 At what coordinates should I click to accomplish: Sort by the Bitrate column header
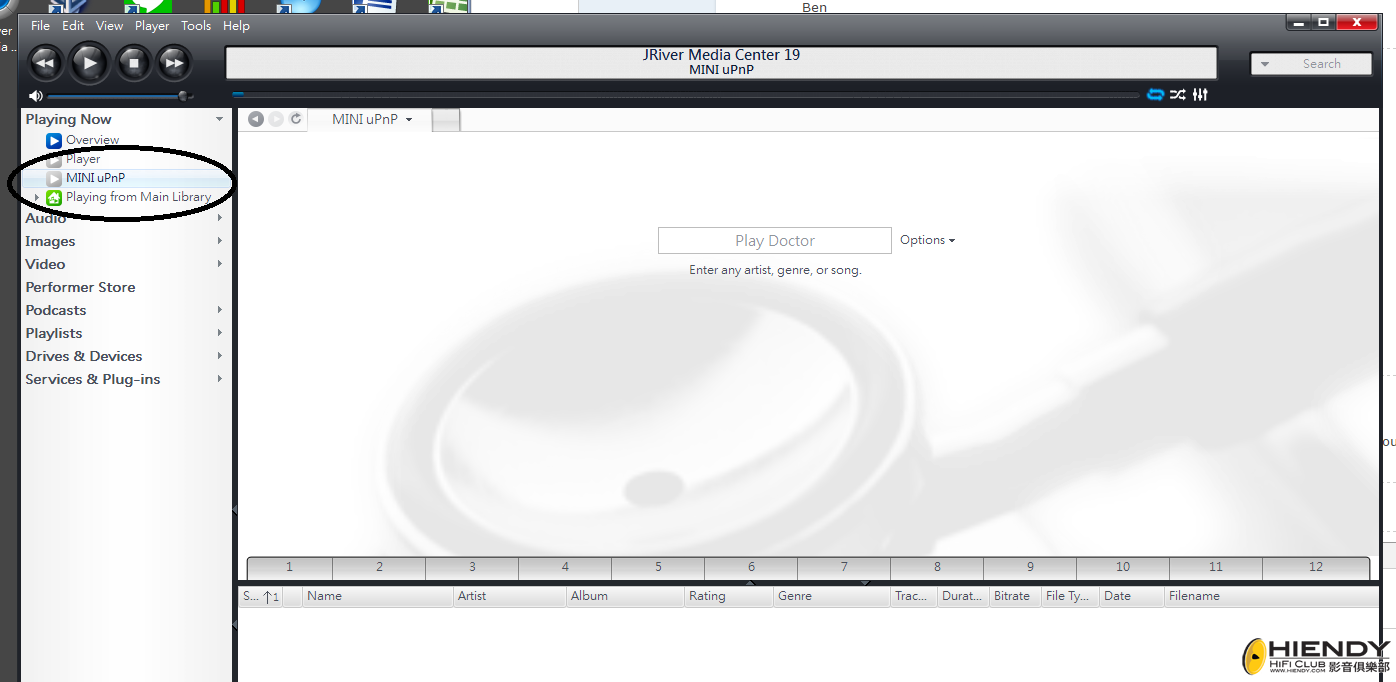pos(1015,596)
